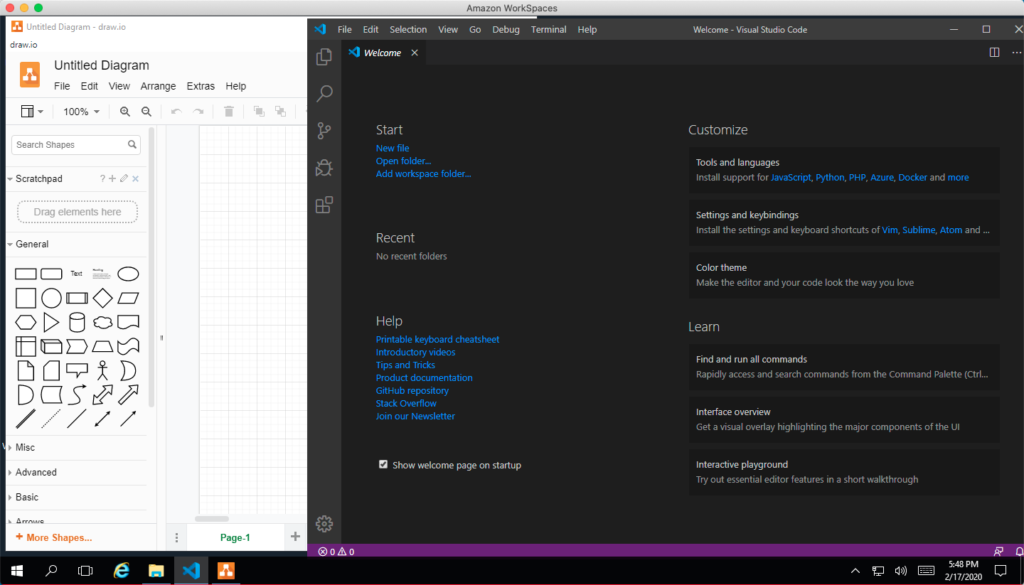This screenshot has width=1024, height=585.
Task: Select the Page-1 tab
Action: coord(235,537)
